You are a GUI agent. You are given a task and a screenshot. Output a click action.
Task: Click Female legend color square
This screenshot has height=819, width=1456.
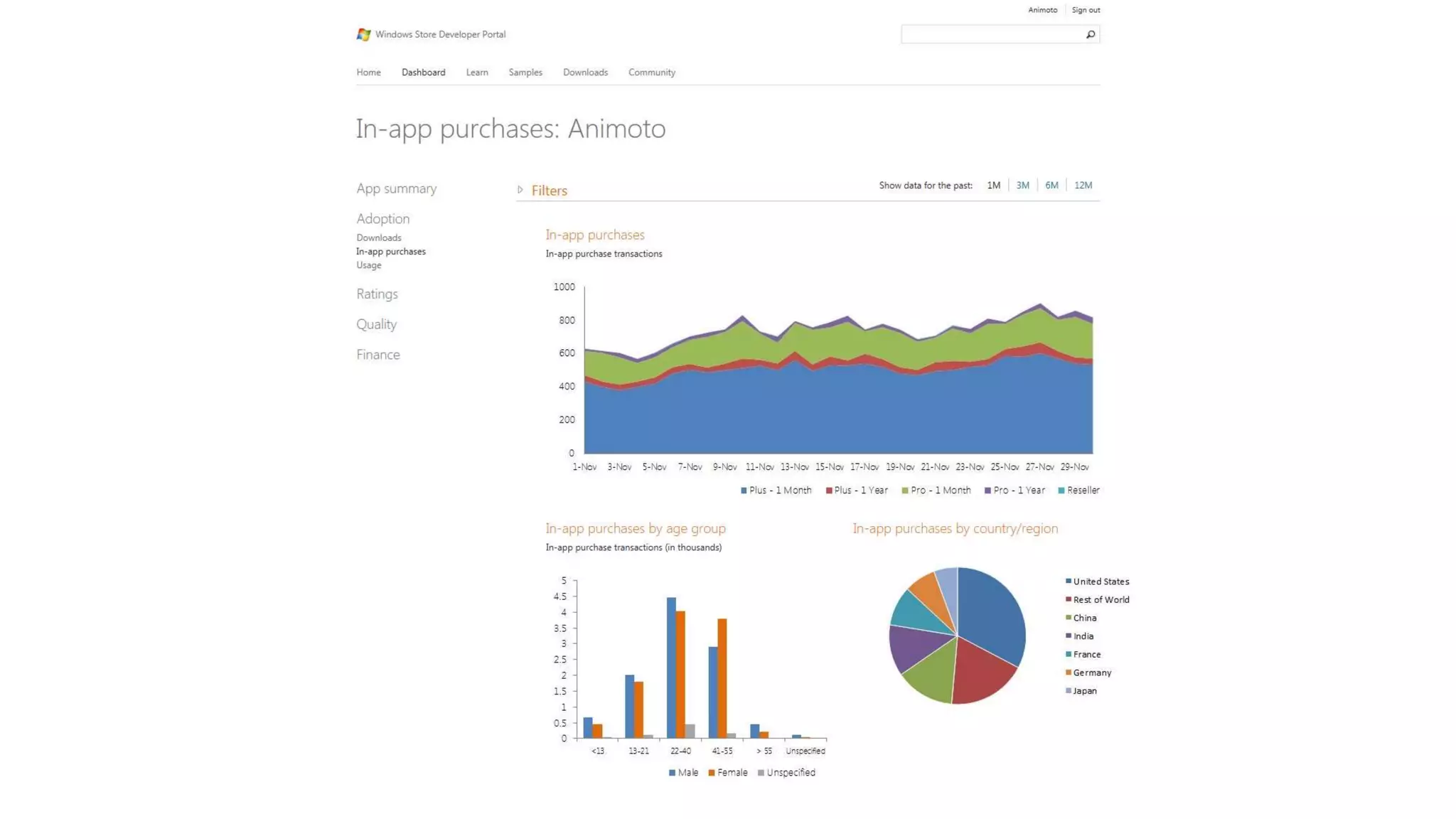pyautogui.click(x=712, y=773)
